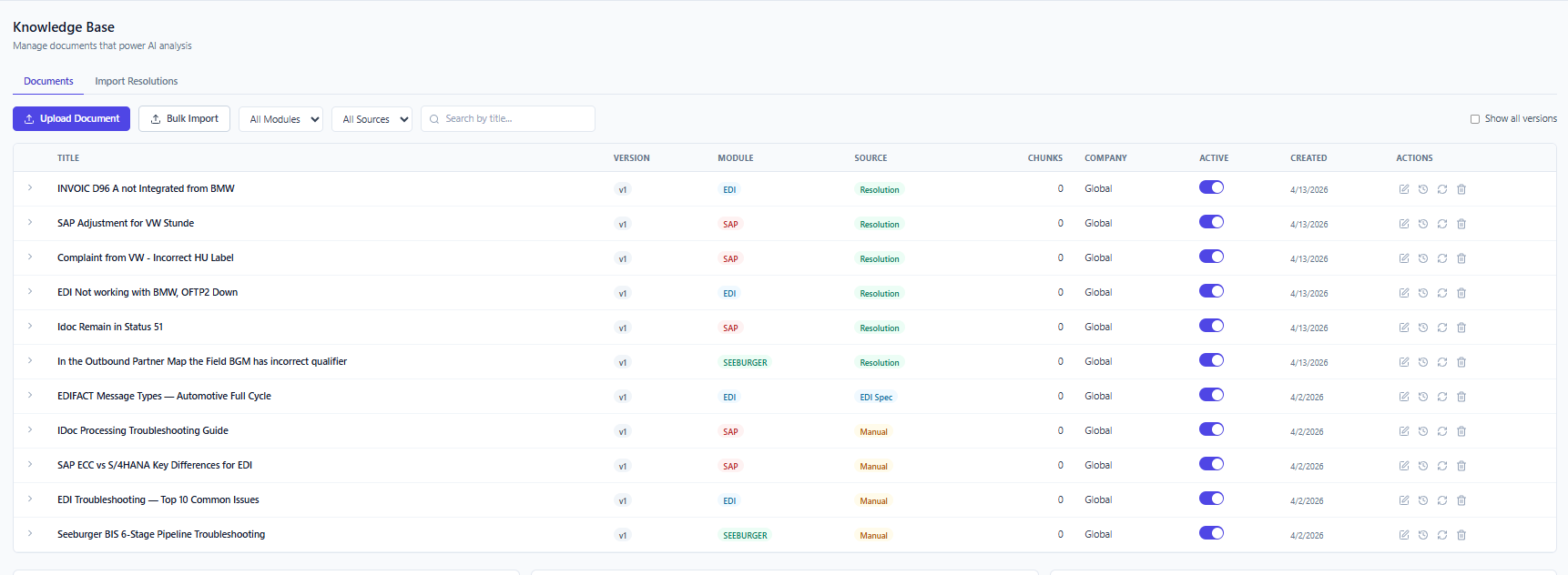Toggle active for EDIFACT Message Types

(x=1211, y=395)
